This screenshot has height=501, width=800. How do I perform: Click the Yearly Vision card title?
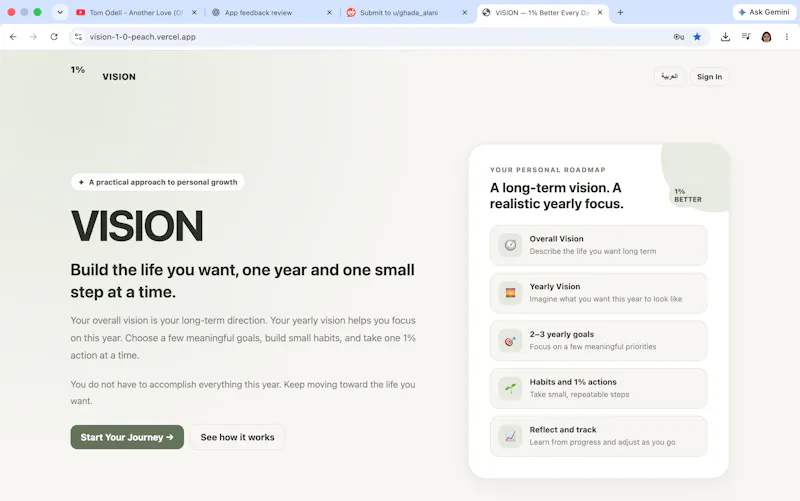pos(555,287)
